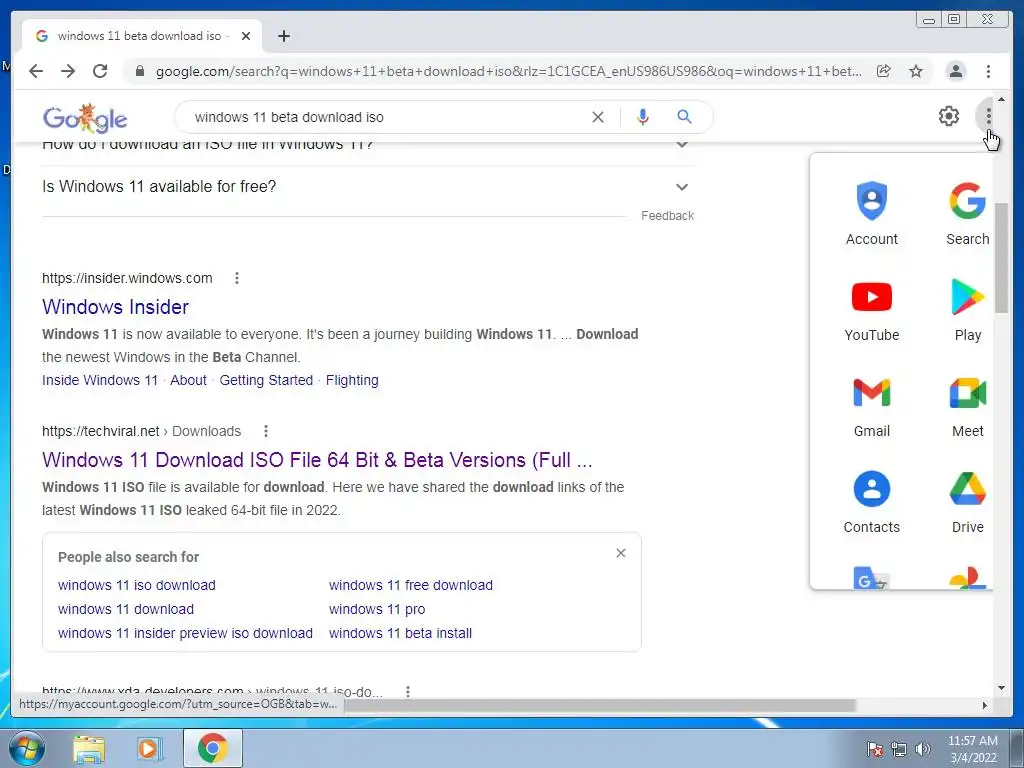The image size is (1024, 768).
Task: Open the Windows Start menu
Action: point(26,748)
